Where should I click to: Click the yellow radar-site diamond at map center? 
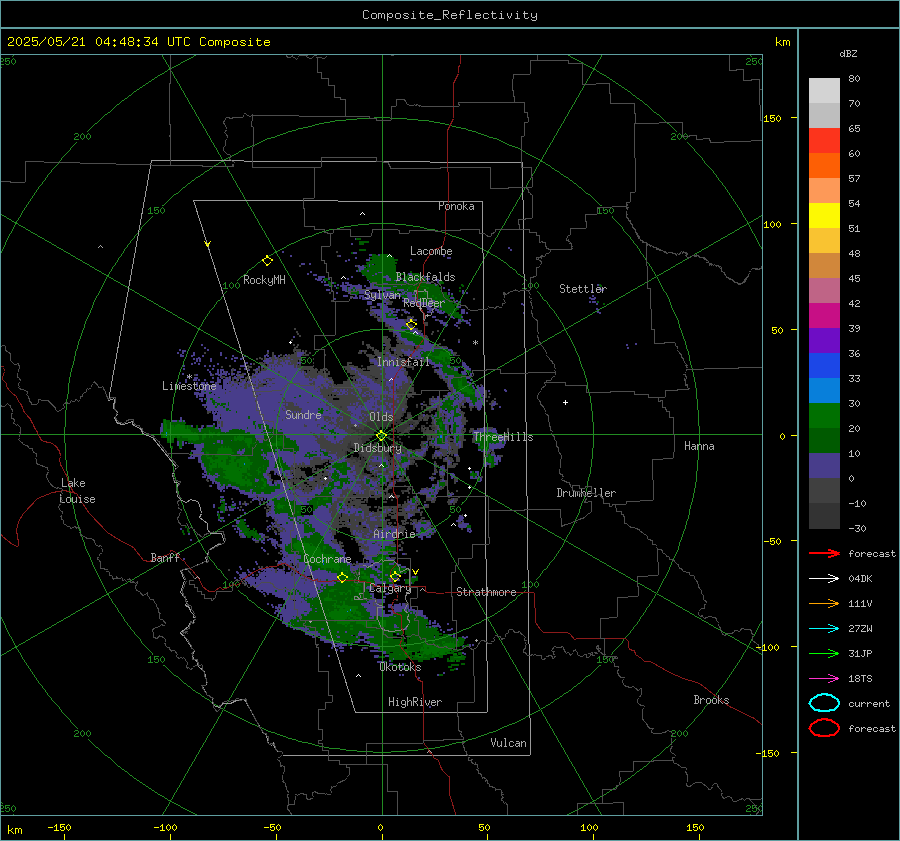coord(381,436)
